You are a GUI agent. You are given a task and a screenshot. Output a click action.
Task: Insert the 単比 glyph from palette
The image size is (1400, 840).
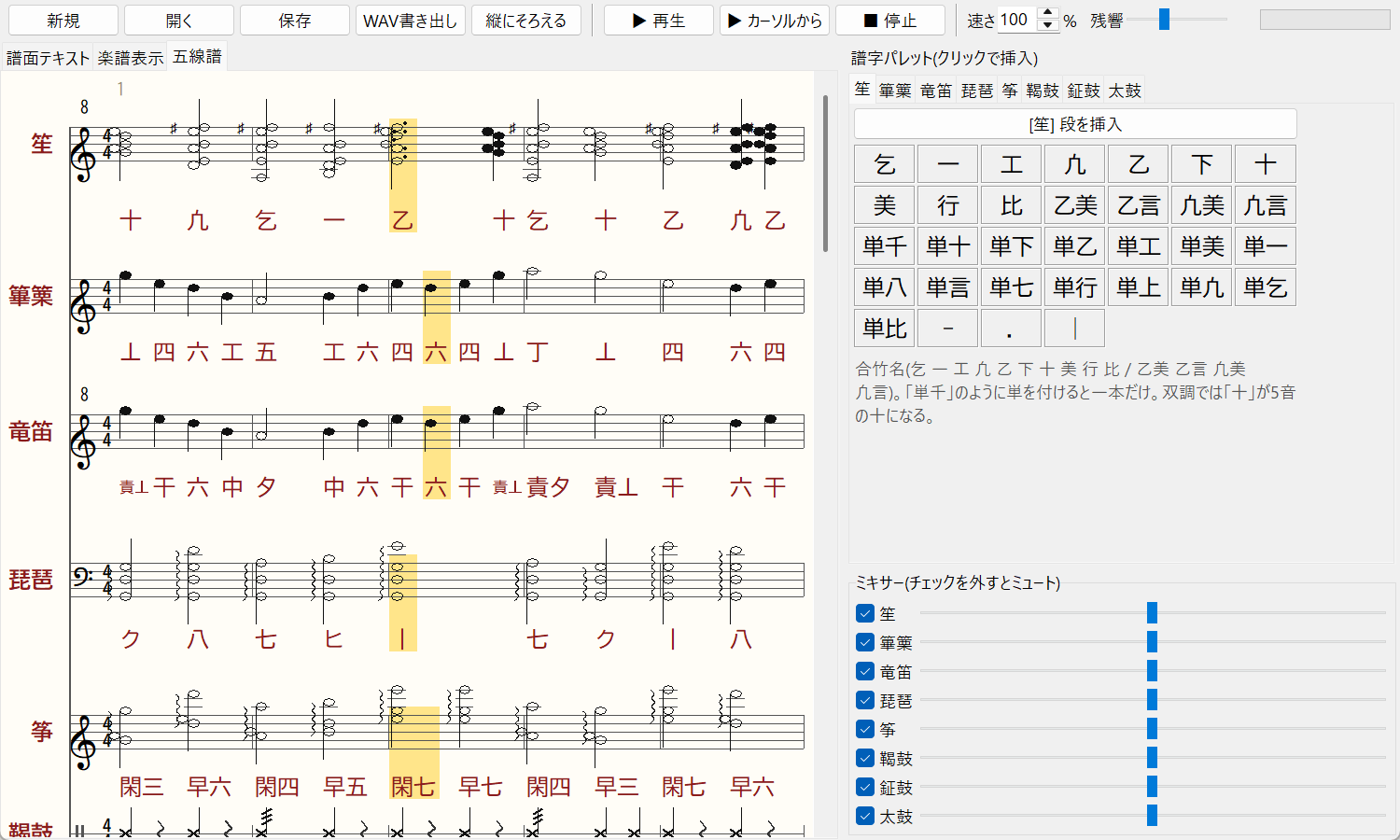[885, 329]
